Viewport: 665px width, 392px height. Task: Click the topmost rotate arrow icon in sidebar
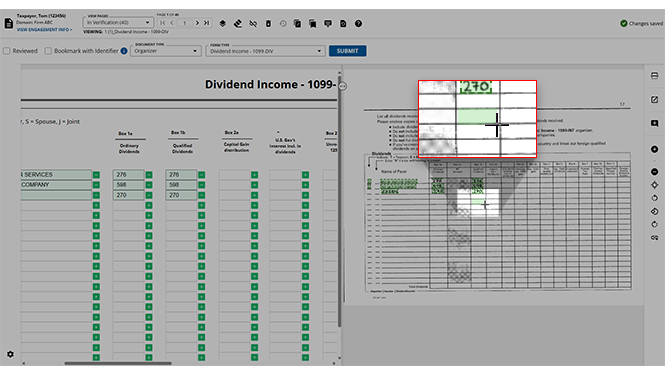654,198
